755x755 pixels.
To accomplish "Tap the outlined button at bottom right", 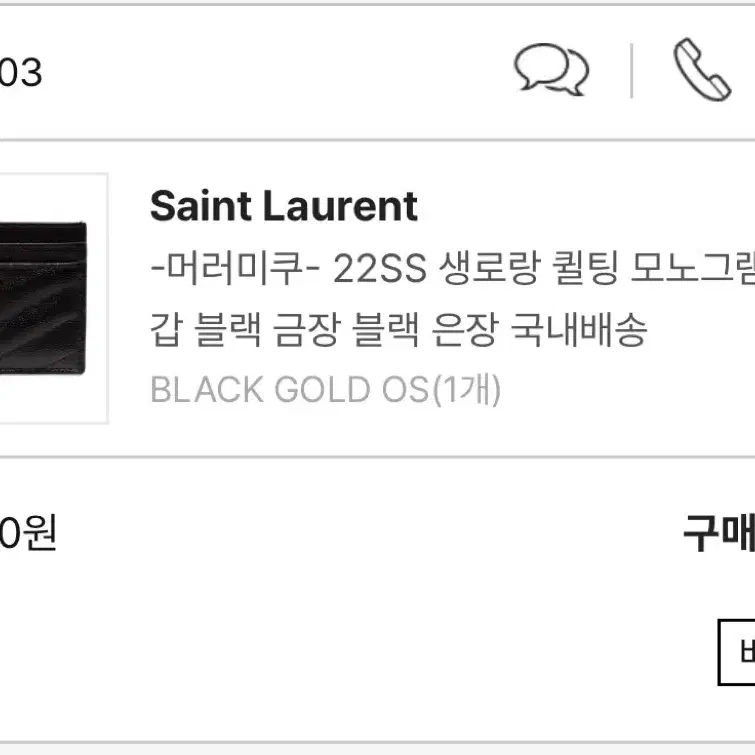I will click(x=736, y=652).
